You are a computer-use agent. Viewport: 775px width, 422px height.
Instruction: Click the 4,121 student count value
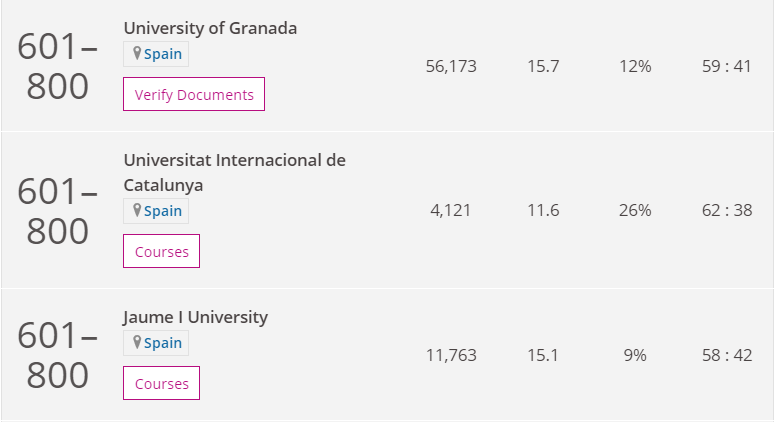(451, 211)
